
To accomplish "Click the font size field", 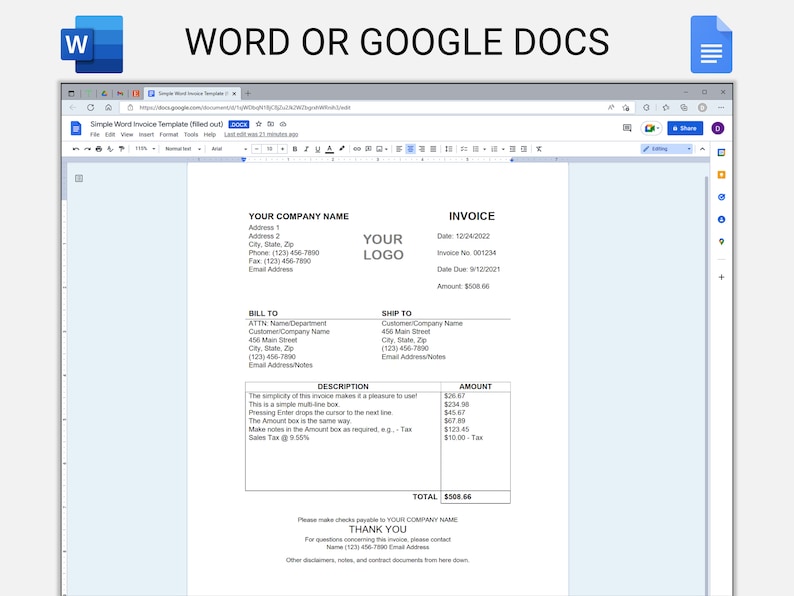I will tap(269, 149).
